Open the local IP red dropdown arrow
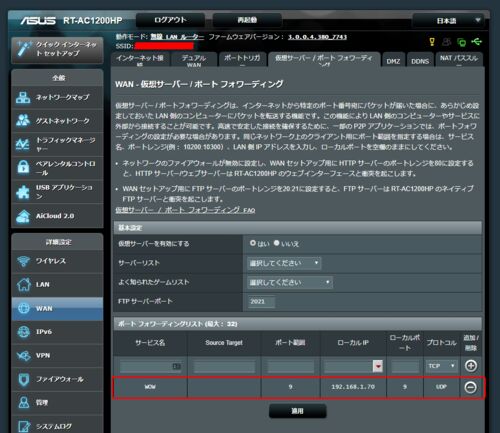Screen dimensions: 500x433 (x=378, y=366)
